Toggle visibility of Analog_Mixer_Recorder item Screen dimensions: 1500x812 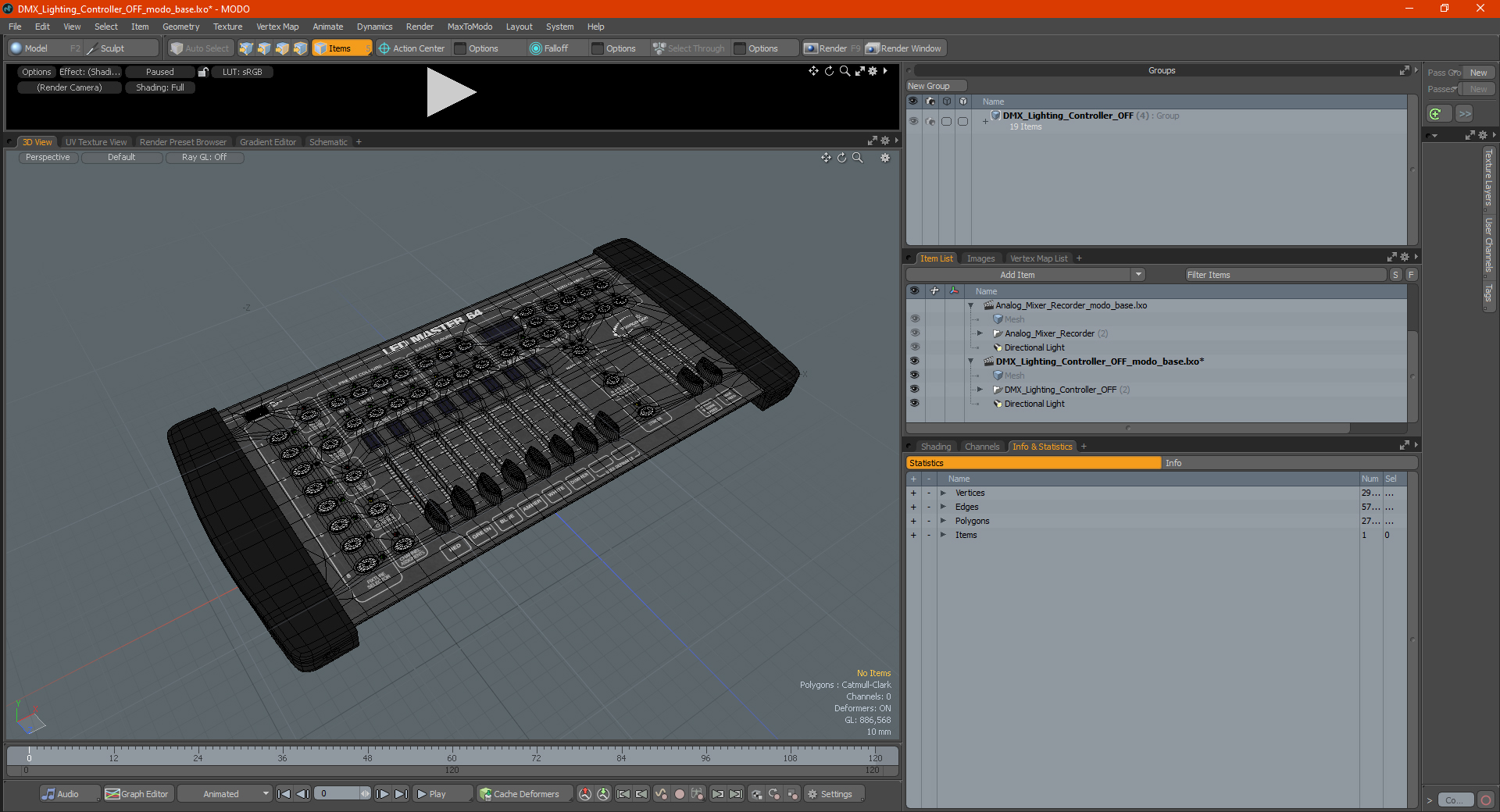pyautogui.click(x=914, y=333)
